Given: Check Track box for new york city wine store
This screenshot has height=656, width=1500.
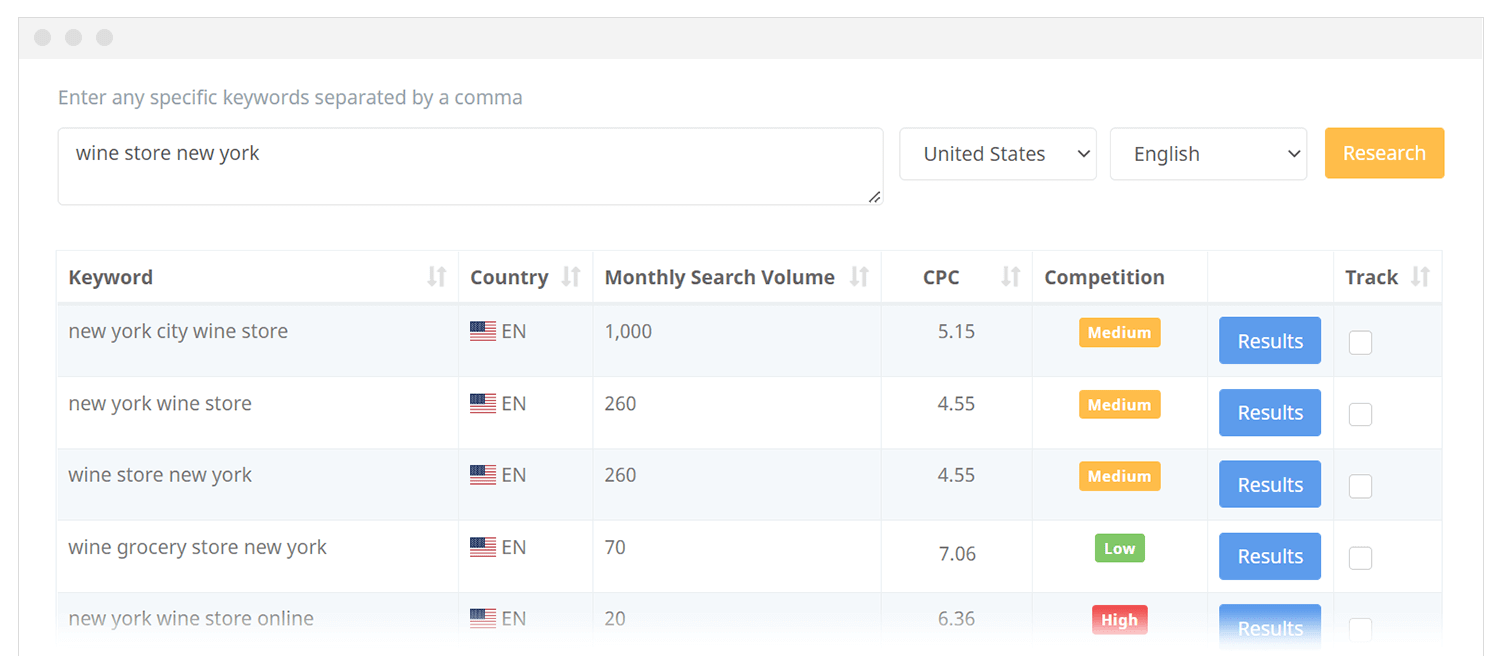Looking at the screenshot, I should pos(1360,343).
